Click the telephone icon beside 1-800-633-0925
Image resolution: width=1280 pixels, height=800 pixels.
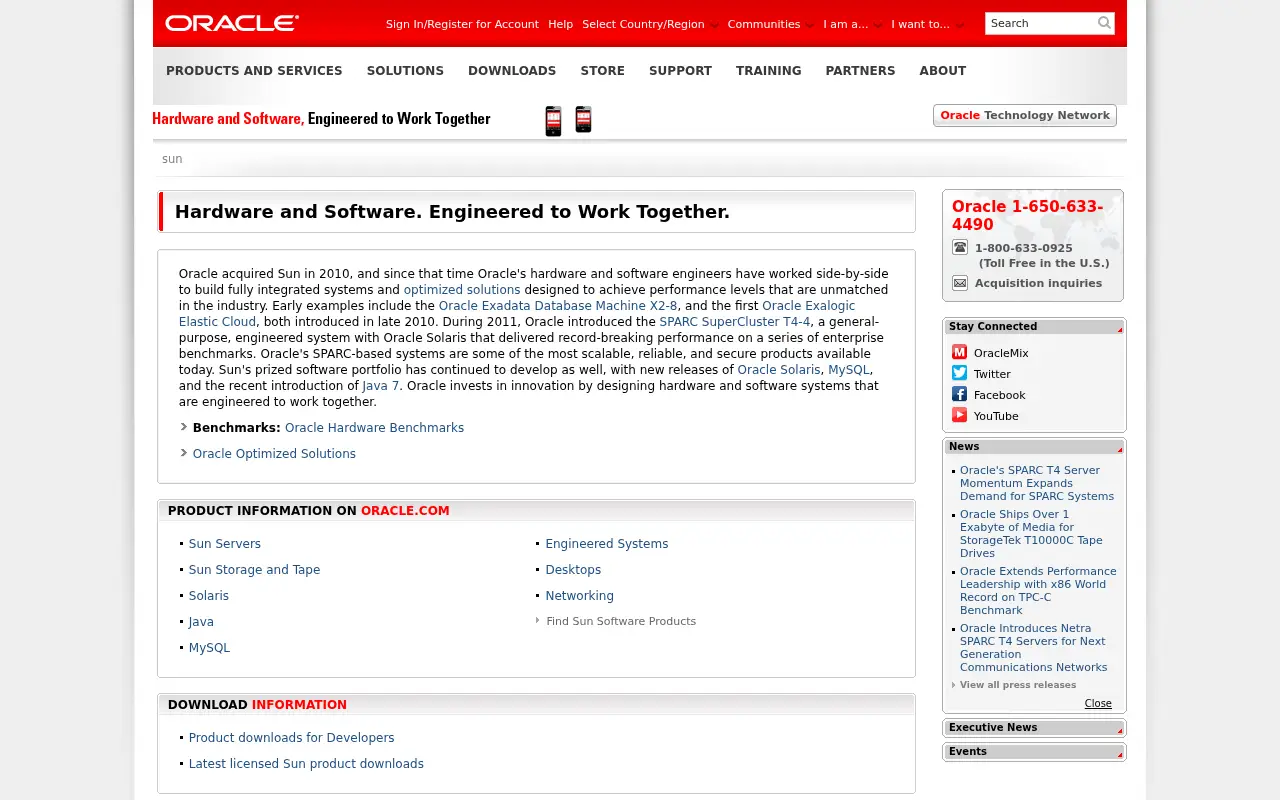click(x=960, y=247)
